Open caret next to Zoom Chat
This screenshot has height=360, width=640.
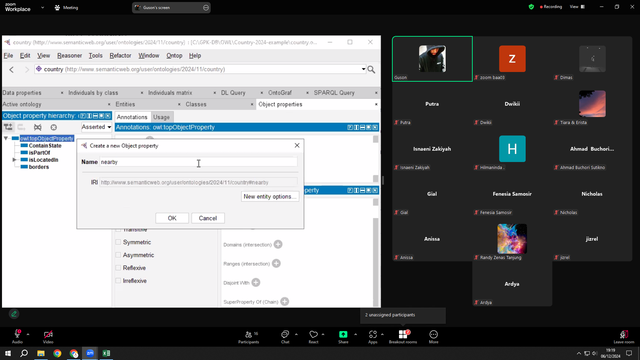click(296, 334)
